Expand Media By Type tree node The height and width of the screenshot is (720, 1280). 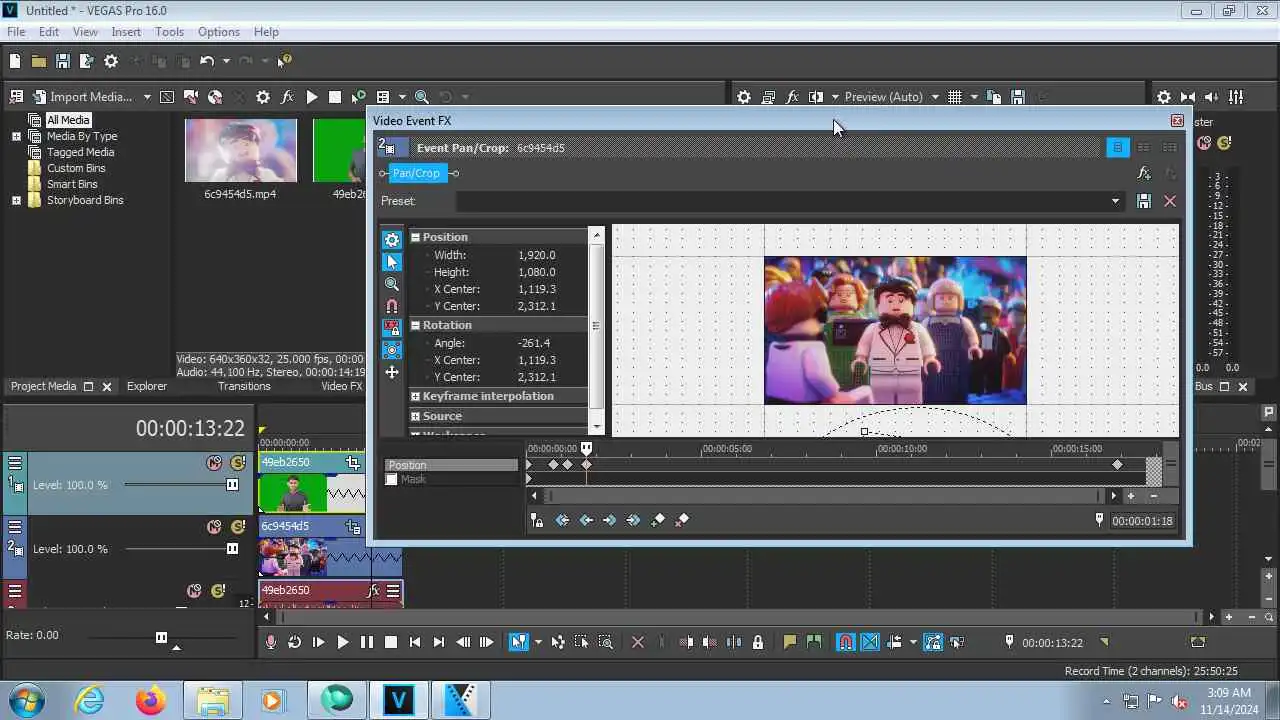[16, 136]
